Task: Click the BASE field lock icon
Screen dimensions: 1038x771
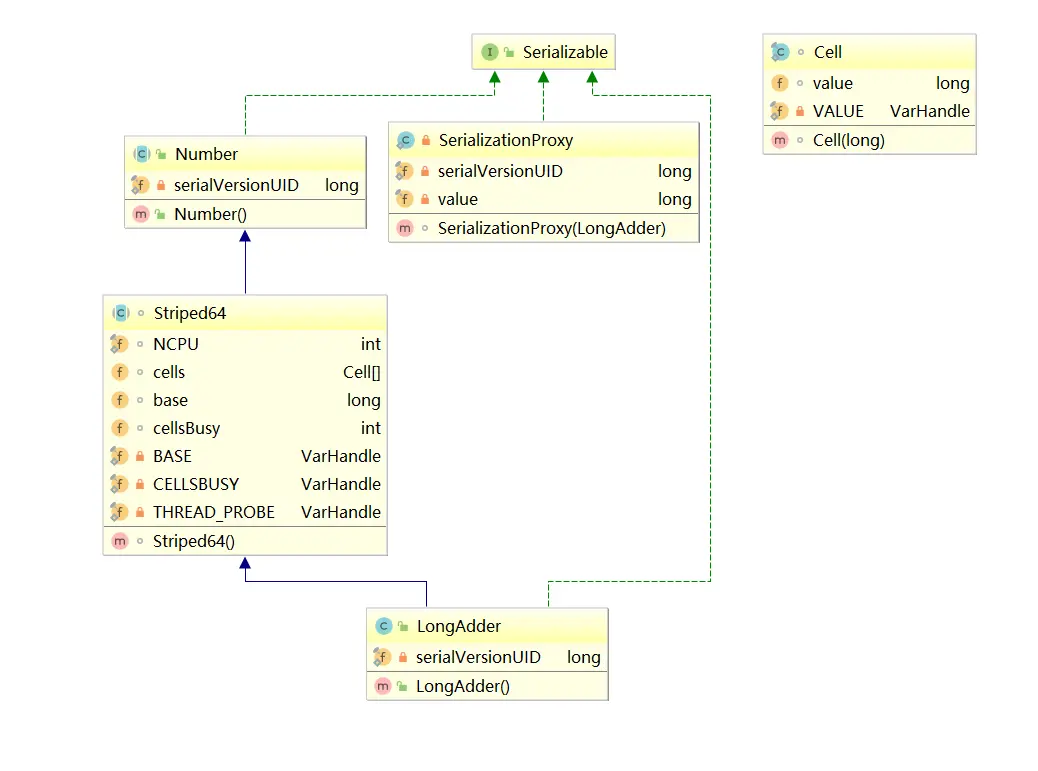Action: (140, 456)
